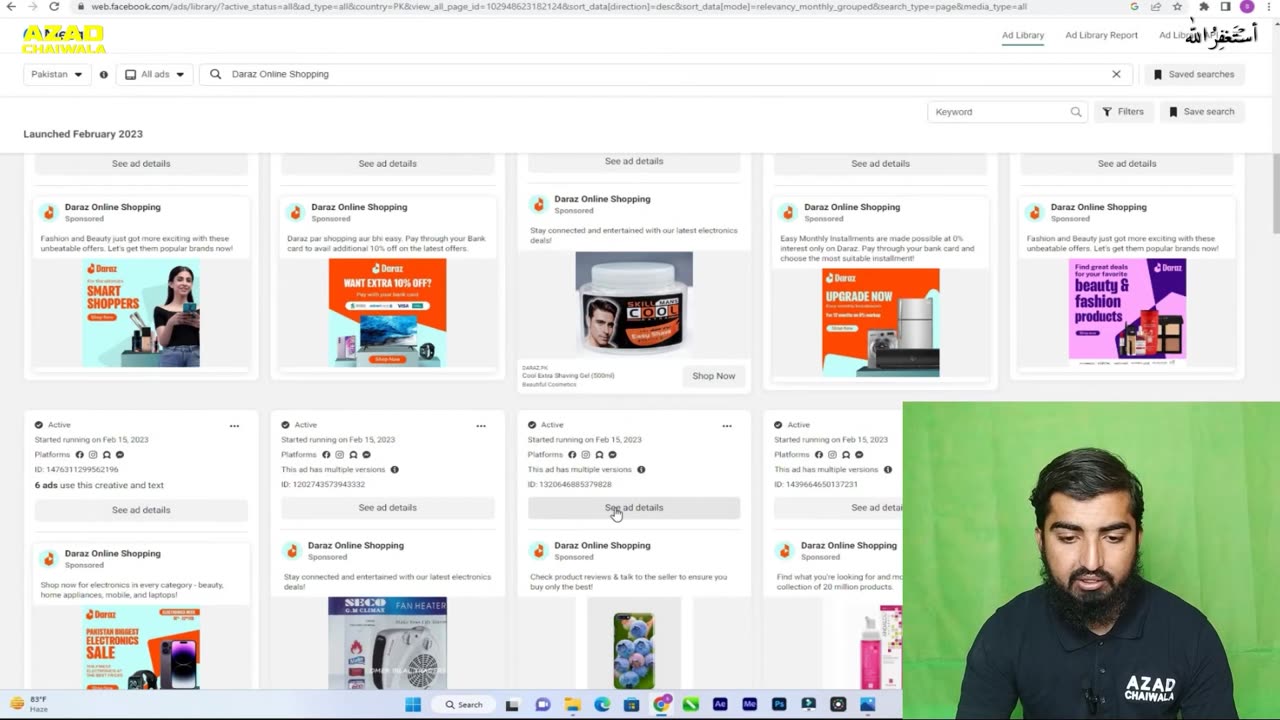Reload the page with browser refresh icon

[54, 6]
